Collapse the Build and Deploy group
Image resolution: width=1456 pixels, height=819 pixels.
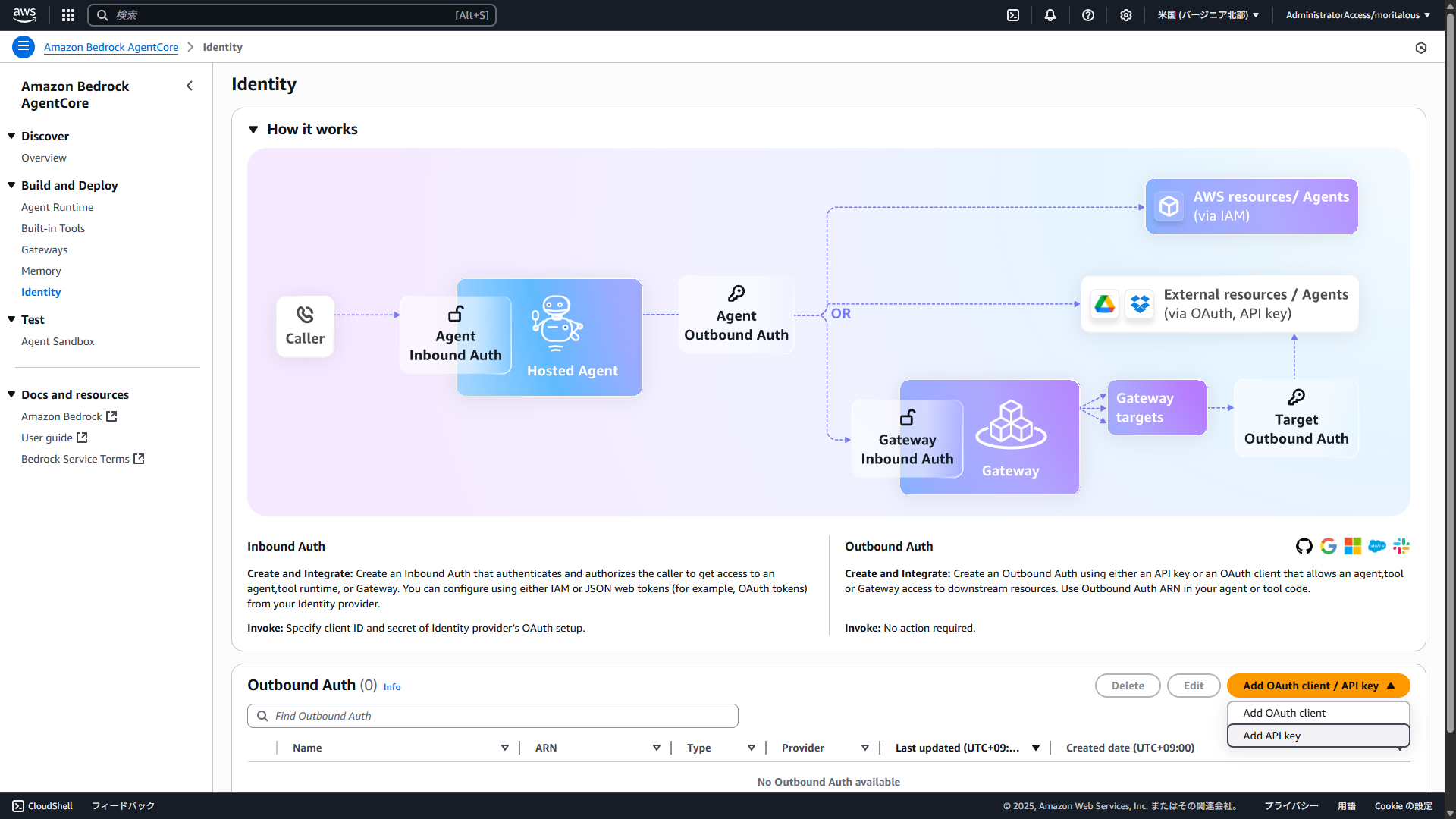(11, 185)
